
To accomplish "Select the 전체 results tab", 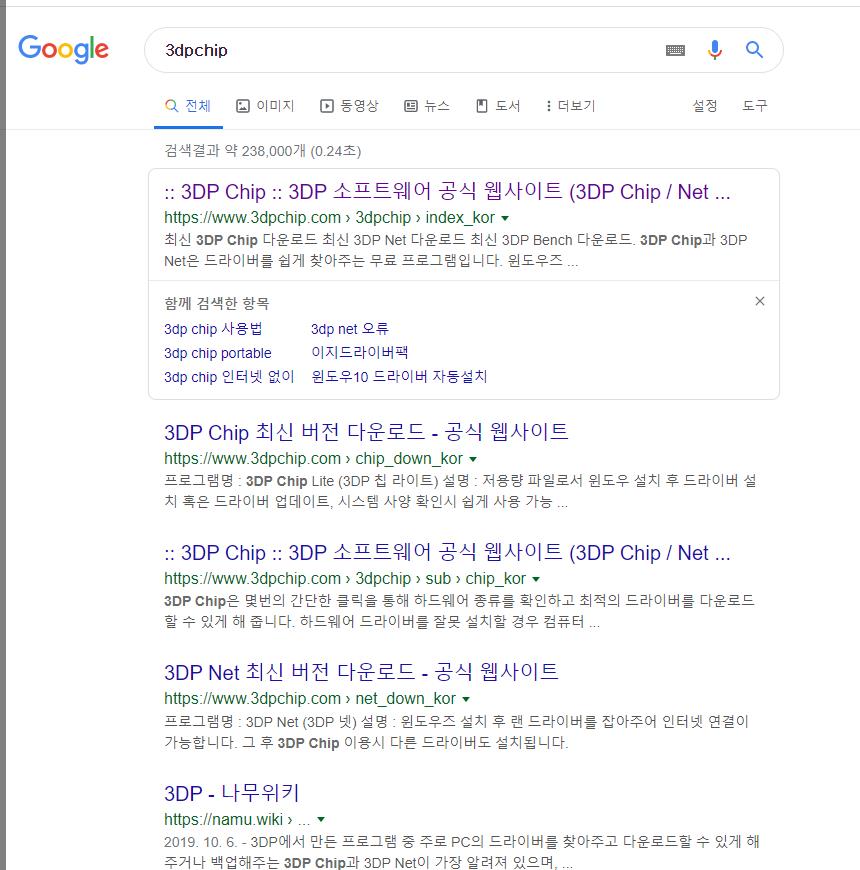I will pos(188,106).
